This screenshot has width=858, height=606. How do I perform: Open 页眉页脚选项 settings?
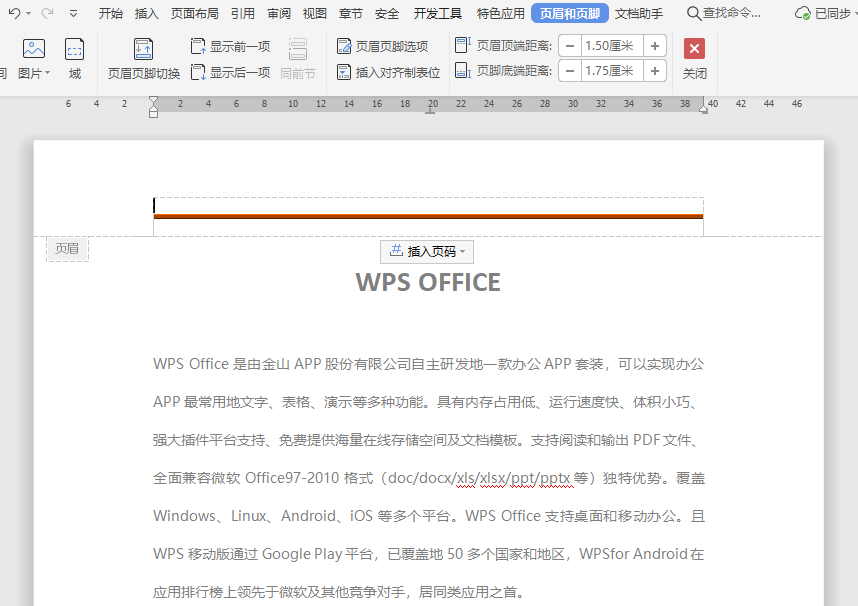pyautogui.click(x=382, y=47)
